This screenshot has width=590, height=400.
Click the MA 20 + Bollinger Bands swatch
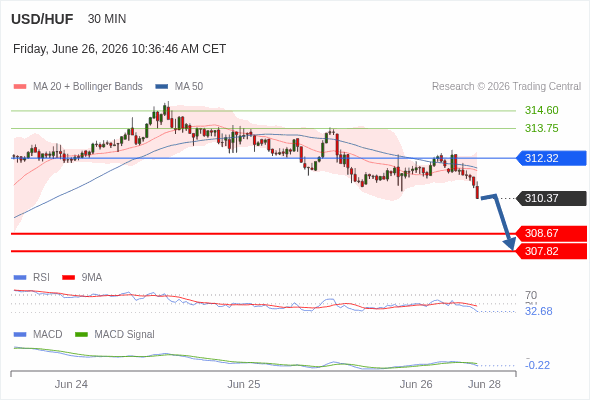(x=20, y=87)
